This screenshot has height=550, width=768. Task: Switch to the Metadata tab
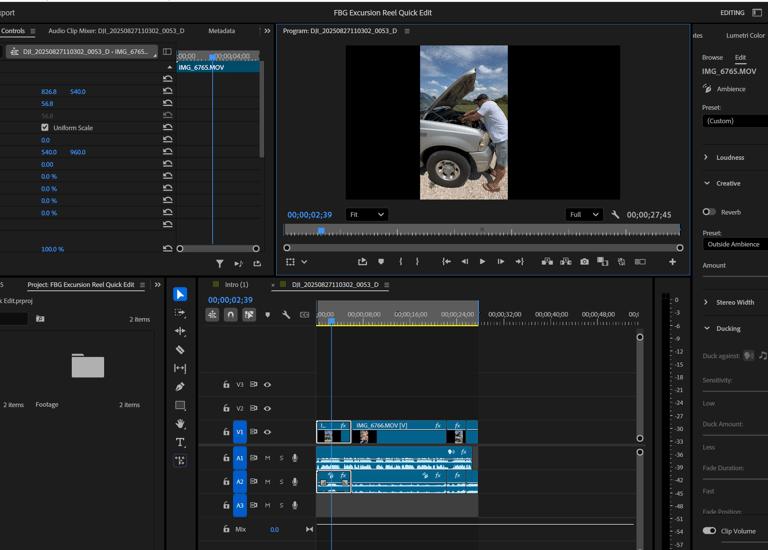coord(221,31)
